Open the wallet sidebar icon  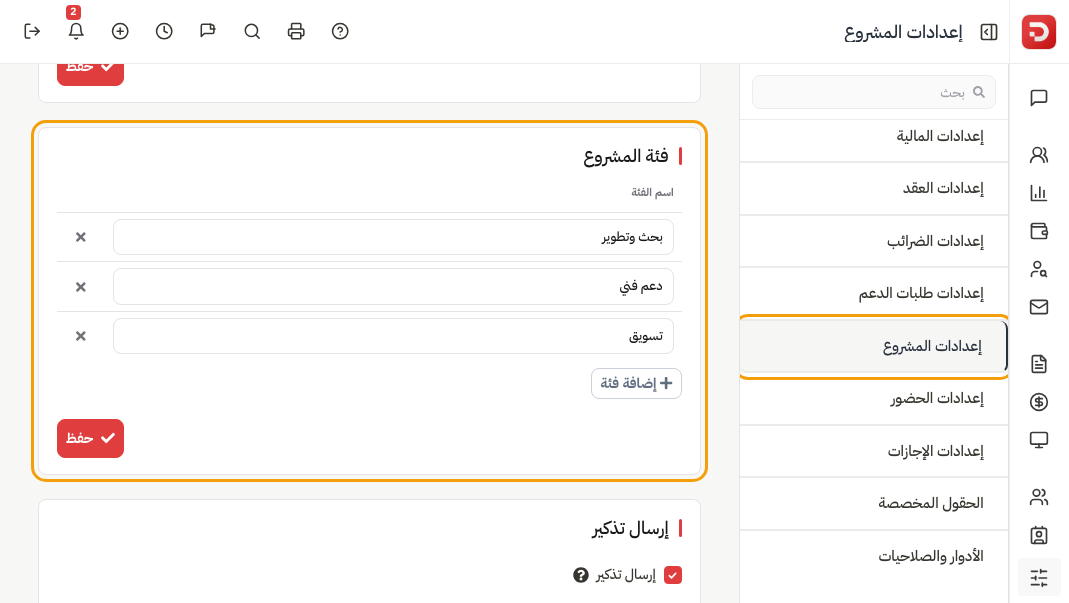[x=1039, y=231]
